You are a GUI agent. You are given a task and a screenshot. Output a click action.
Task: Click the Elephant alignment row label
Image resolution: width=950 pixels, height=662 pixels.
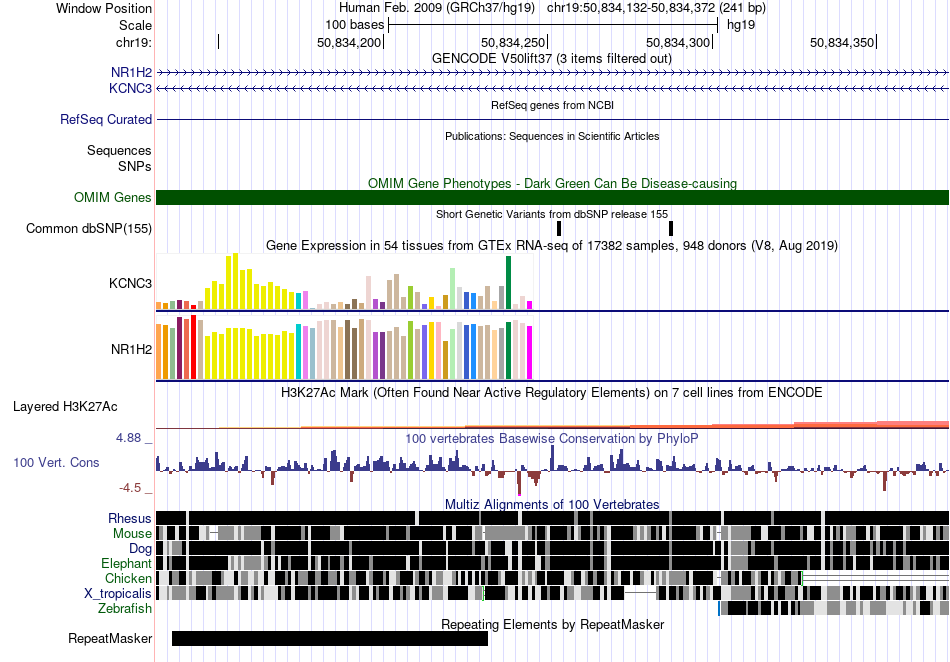[x=126, y=563]
